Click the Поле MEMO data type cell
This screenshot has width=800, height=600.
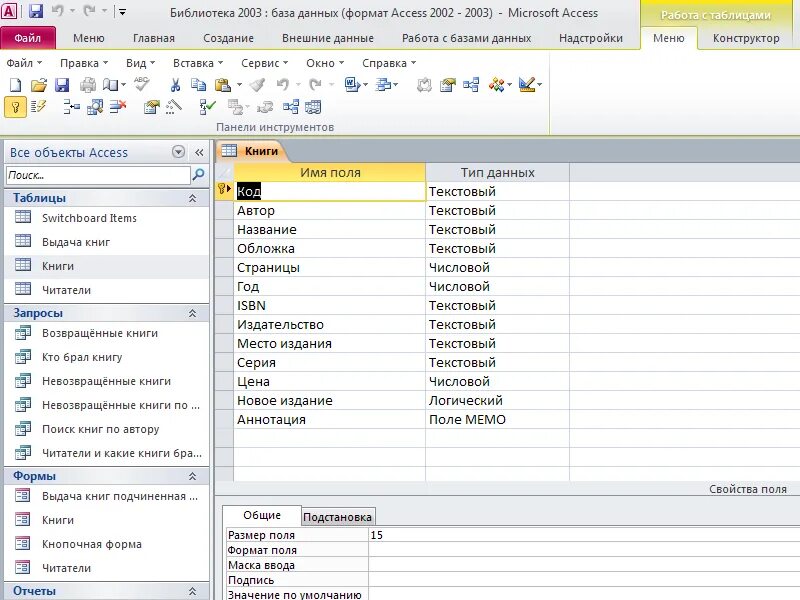pos(497,420)
